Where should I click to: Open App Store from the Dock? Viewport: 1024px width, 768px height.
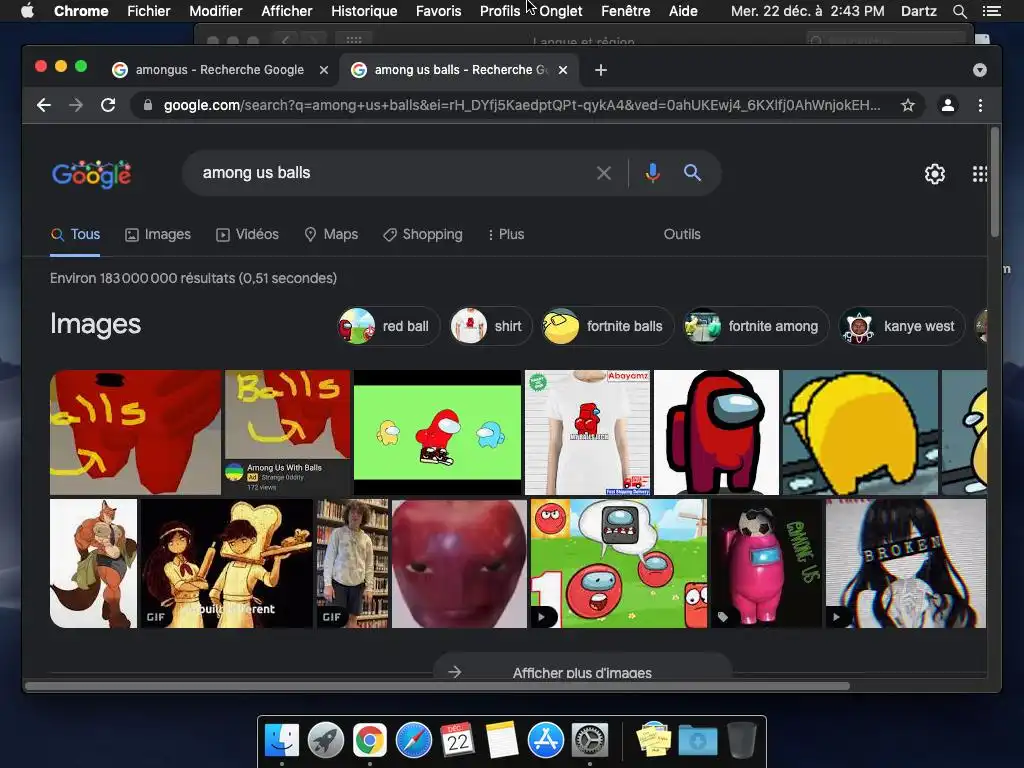[545, 740]
